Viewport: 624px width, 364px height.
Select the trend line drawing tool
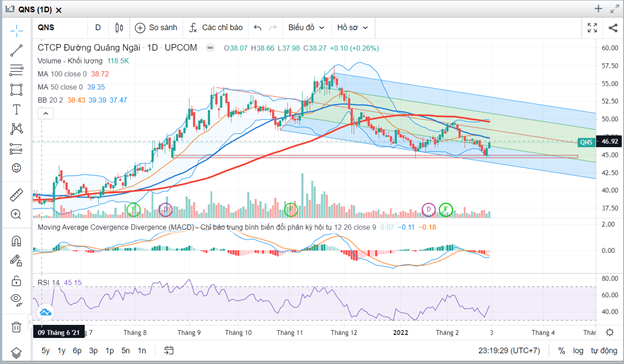click(16, 51)
